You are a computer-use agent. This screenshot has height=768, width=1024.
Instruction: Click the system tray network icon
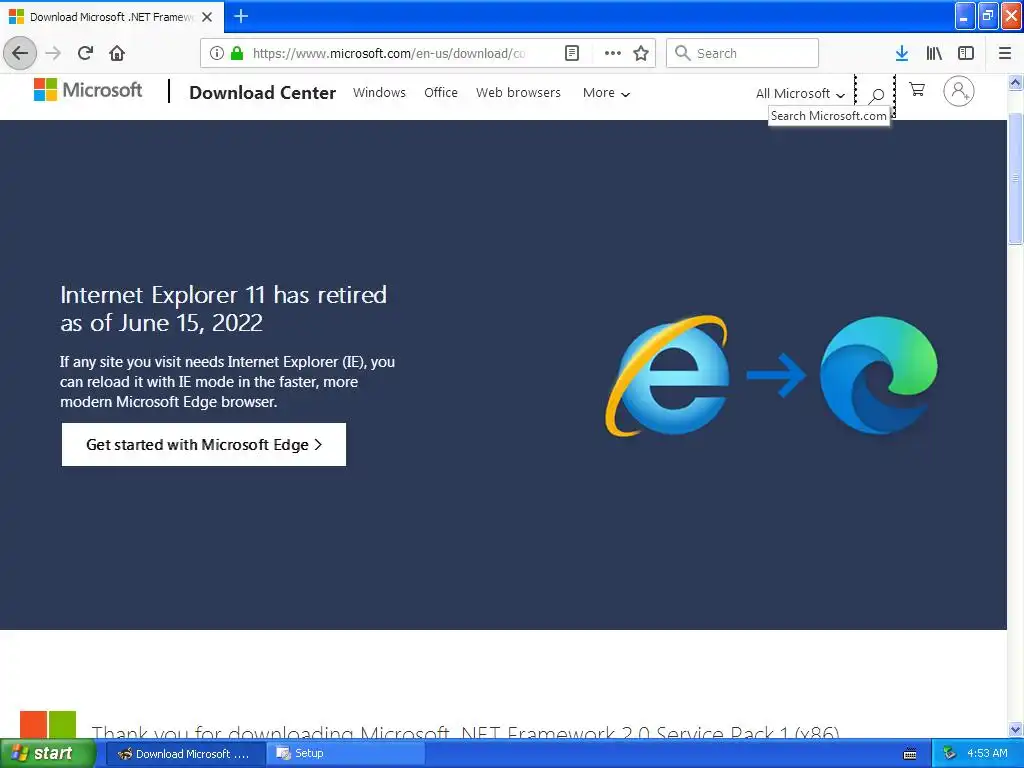click(950, 754)
